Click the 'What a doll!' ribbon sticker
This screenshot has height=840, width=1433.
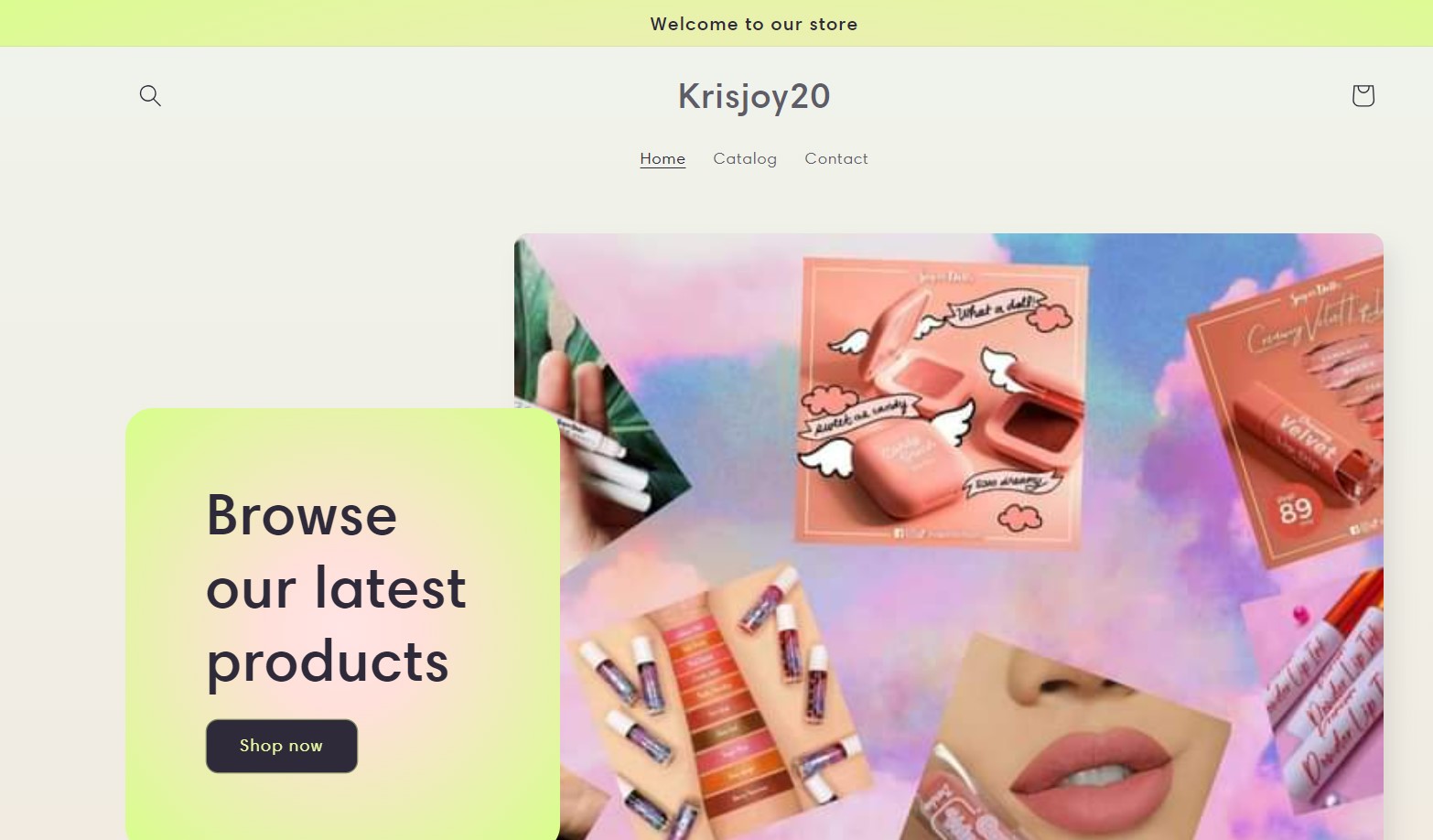click(997, 309)
